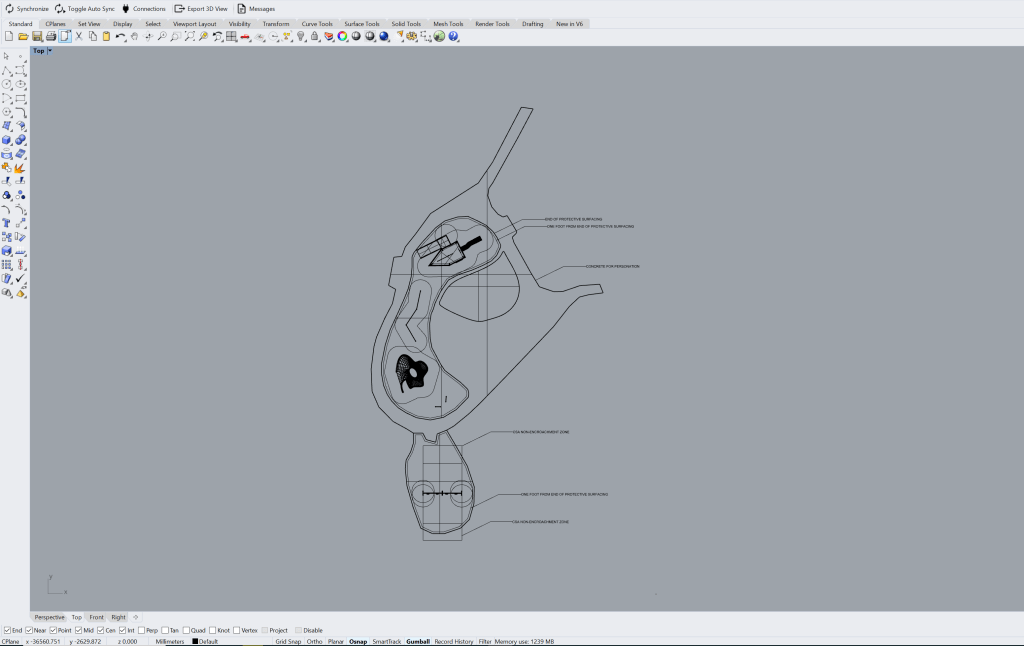The width and height of the screenshot is (1024, 646).
Task: Click the Synchronize button
Action: pyautogui.click(x=27, y=8)
